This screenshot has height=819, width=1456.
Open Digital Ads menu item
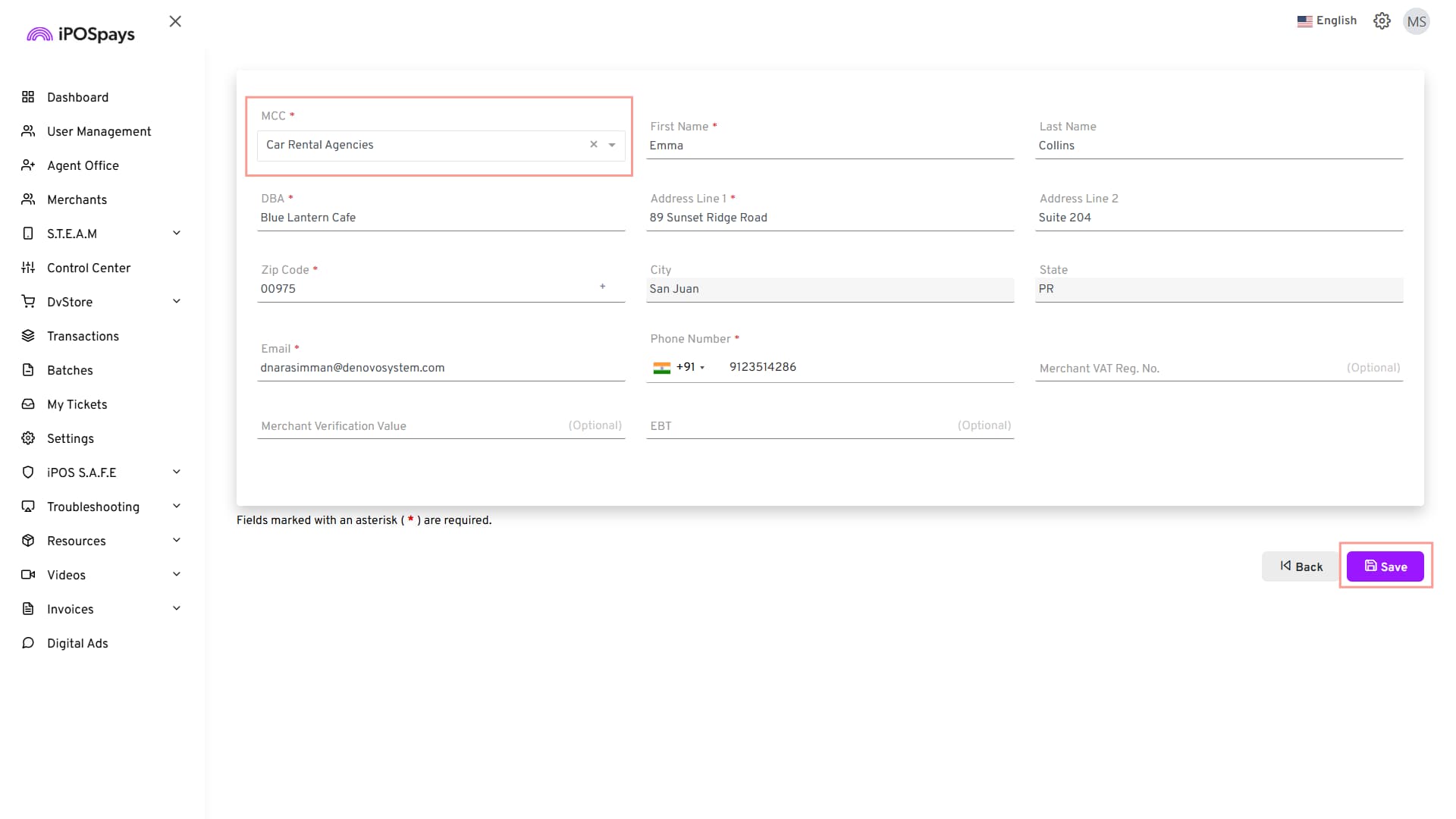pos(77,643)
